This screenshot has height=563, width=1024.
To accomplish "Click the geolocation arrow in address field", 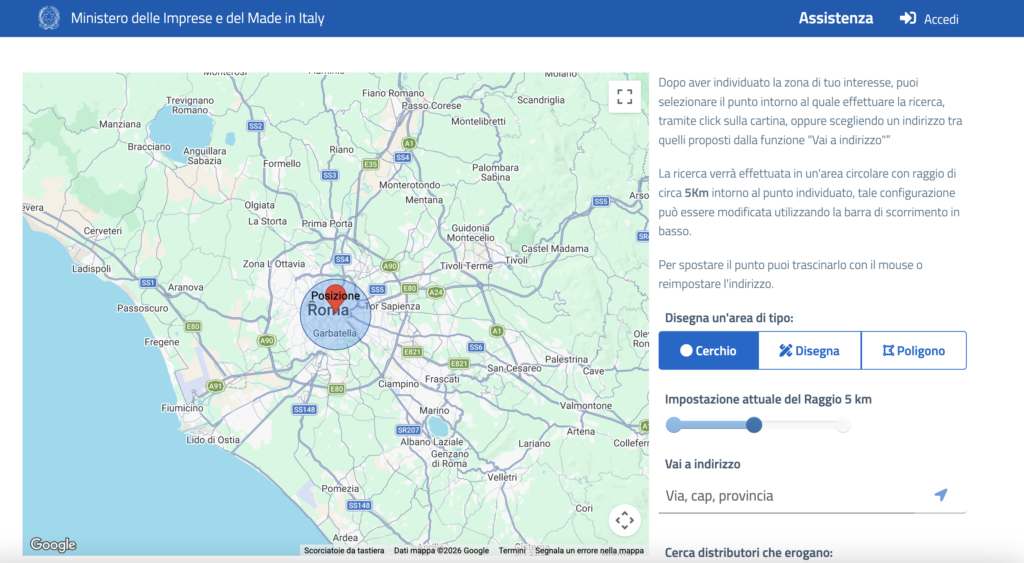I will (x=940, y=495).
